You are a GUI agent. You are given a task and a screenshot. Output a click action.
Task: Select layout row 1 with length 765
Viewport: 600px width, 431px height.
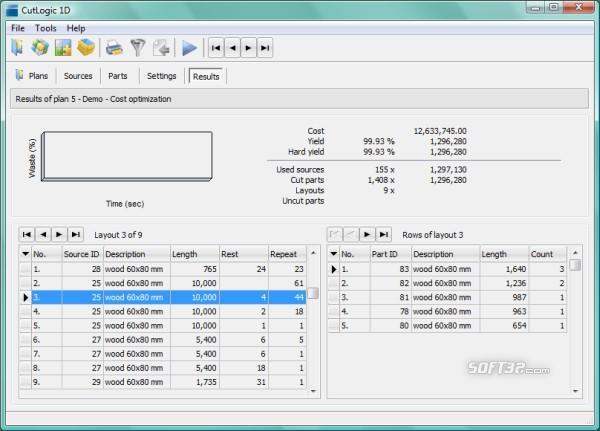(163, 269)
